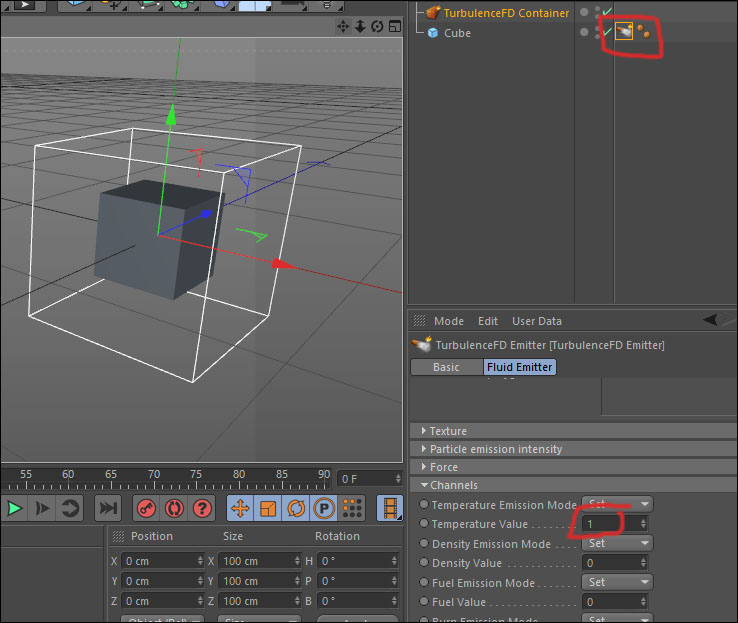Click the Coordinates Manager grip icon
This screenshot has width=738, height=623.
click(119, 536)
